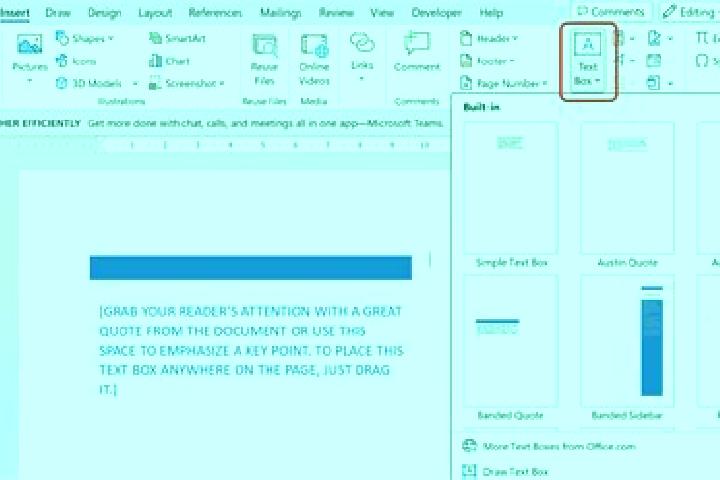Screen dimensions: 720x480
Task: Click More Text Boxes from Office.com
Action: point(549,446)
